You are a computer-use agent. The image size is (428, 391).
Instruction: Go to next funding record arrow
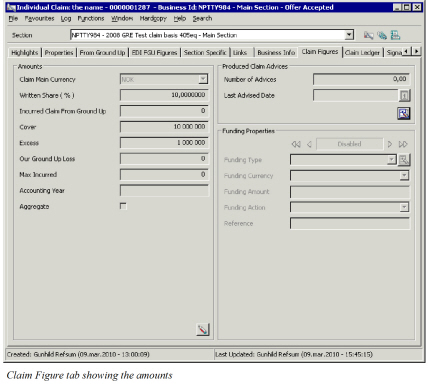pos(390,144)
